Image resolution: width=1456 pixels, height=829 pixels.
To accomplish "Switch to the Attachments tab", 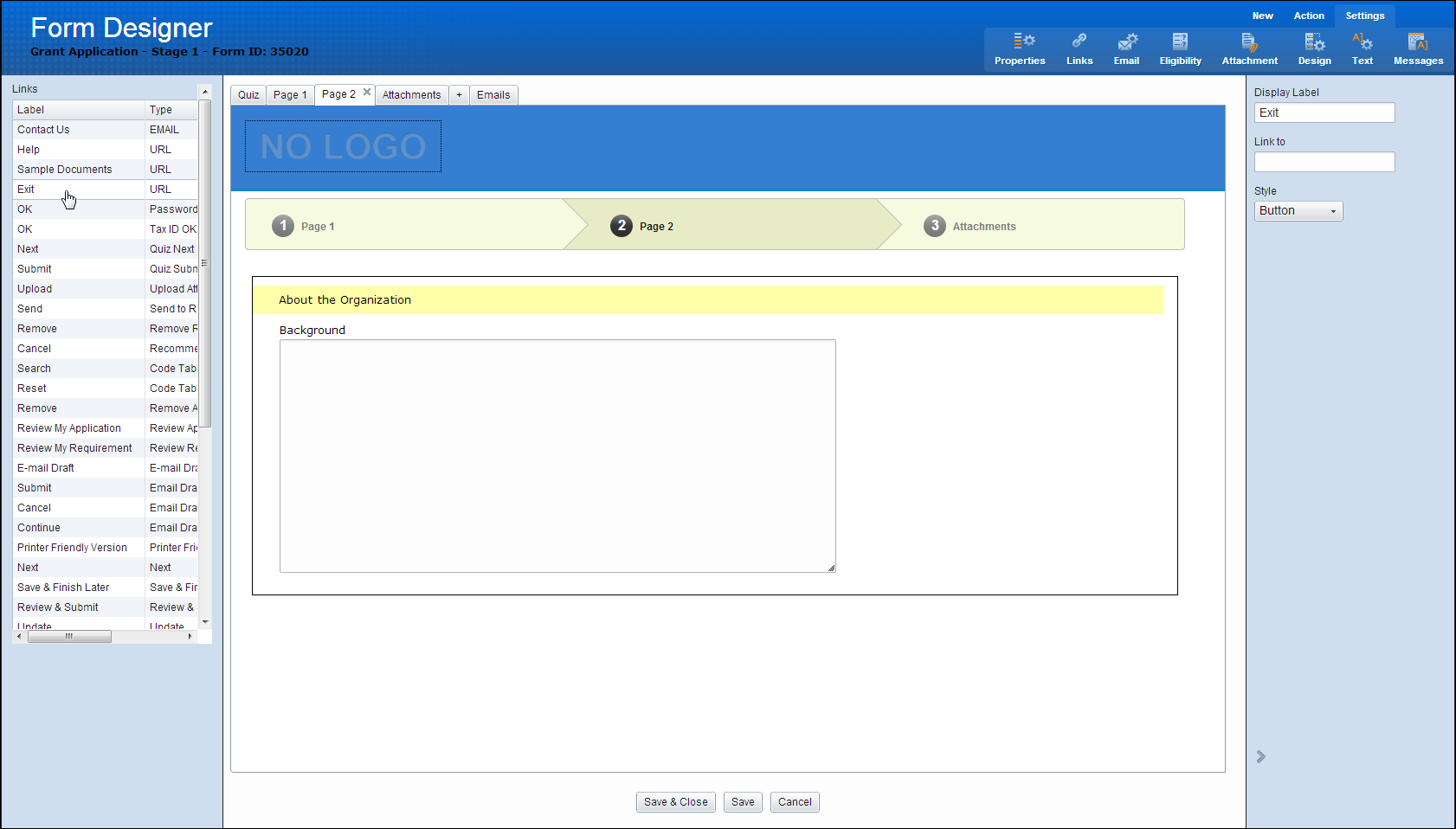I will coord(411,95).
